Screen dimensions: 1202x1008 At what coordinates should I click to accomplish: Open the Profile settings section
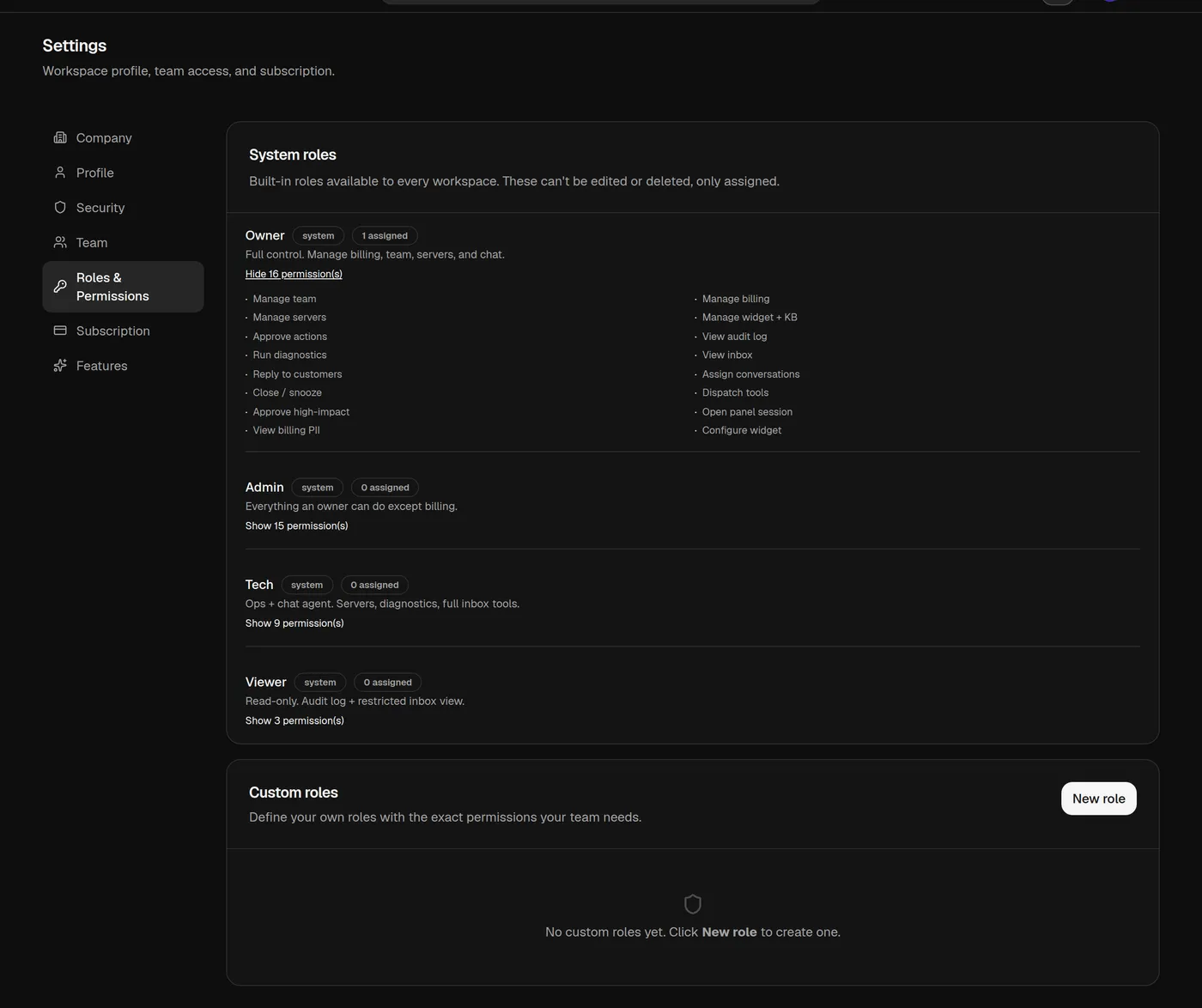(123, 173)
